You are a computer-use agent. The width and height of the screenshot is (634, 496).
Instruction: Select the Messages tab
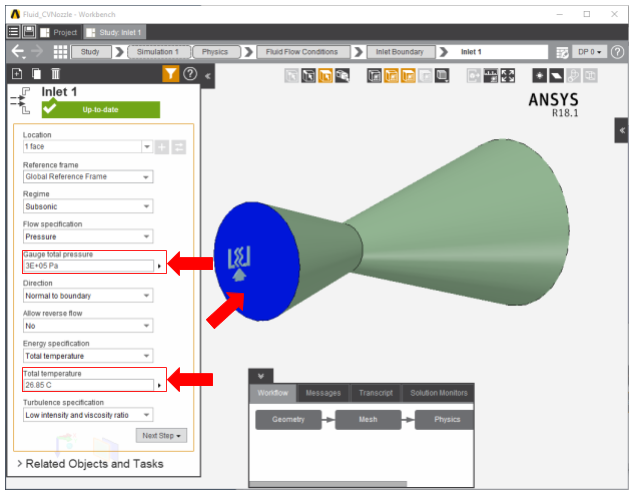323,393
